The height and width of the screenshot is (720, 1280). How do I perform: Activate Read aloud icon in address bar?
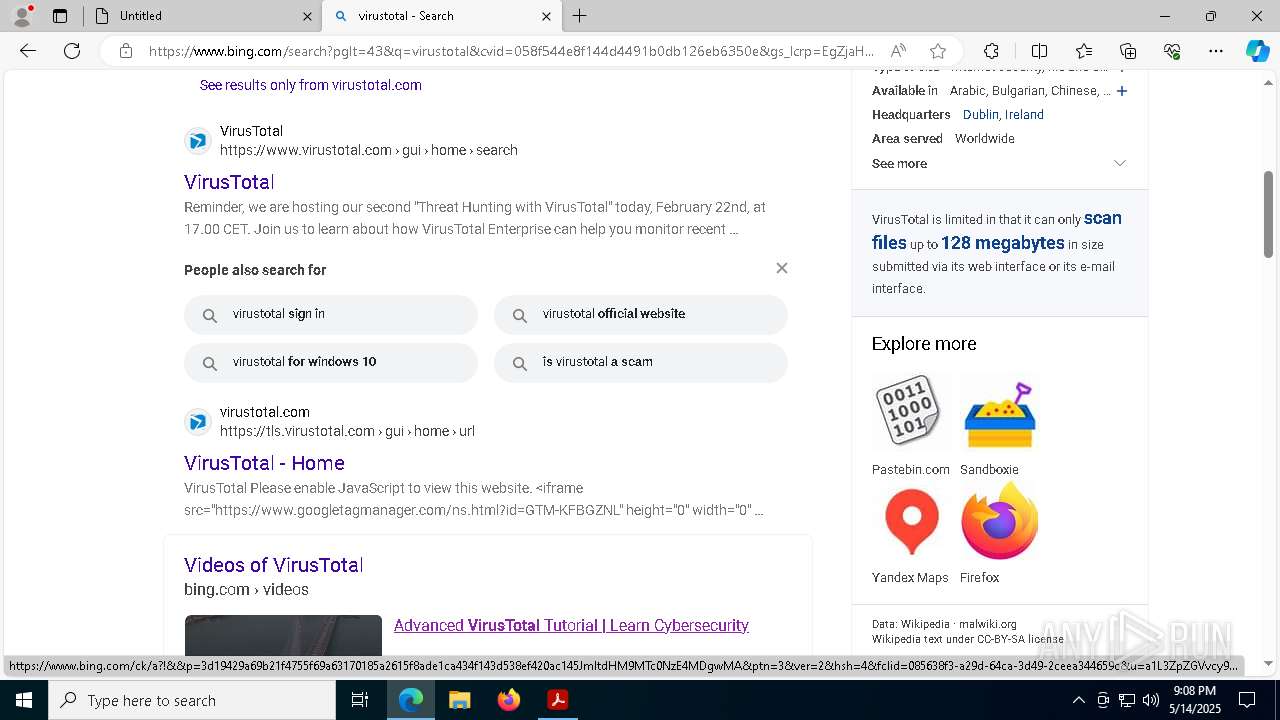[x=898, y=51]
